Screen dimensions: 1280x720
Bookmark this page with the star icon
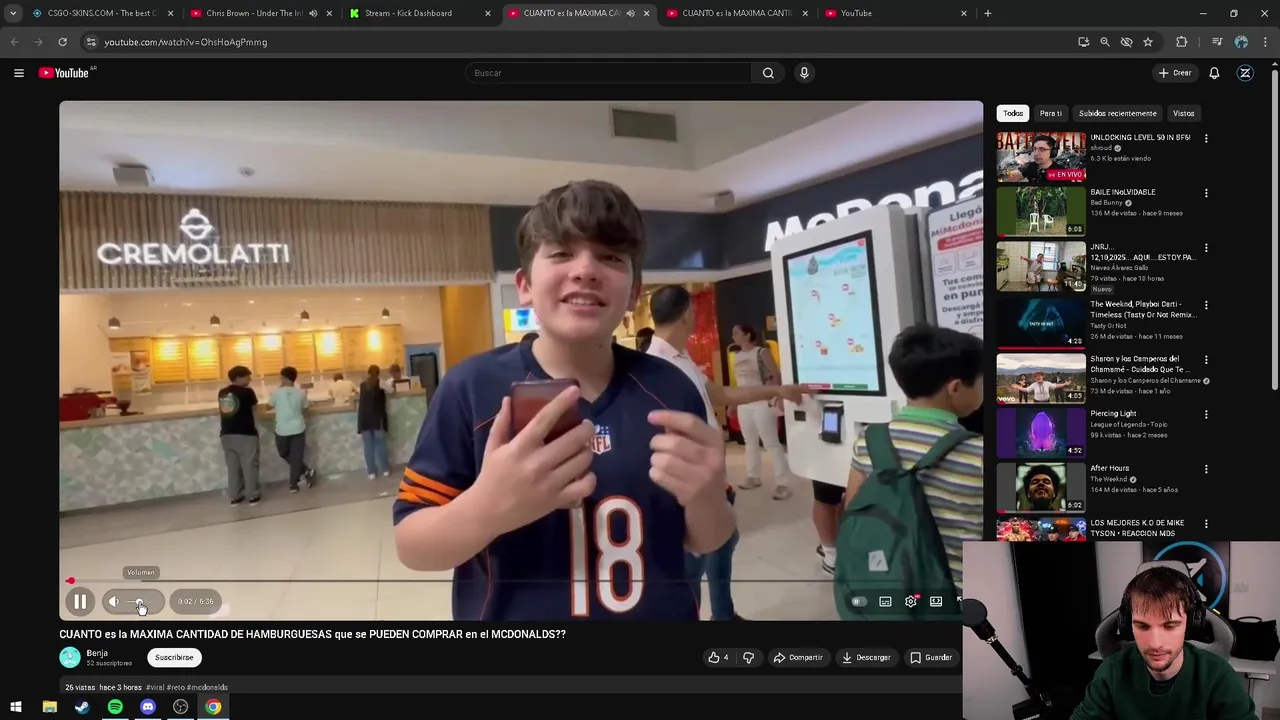[1148, 42]
